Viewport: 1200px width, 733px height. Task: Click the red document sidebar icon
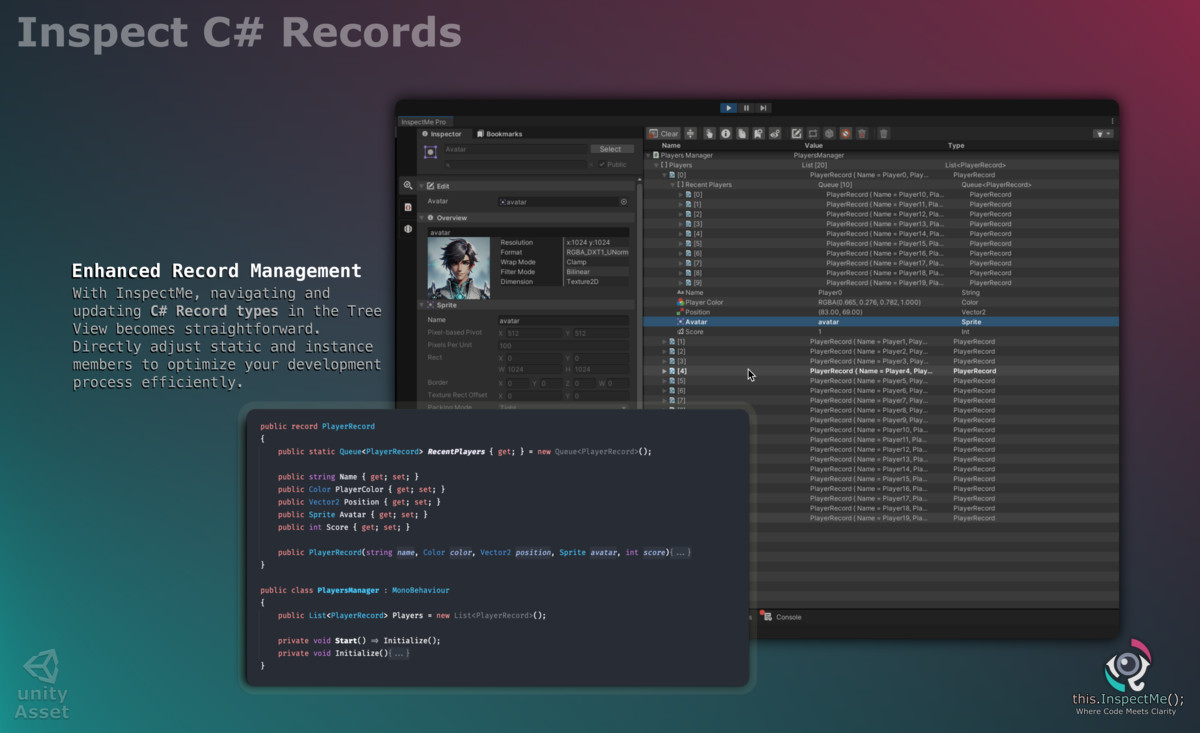408,207
